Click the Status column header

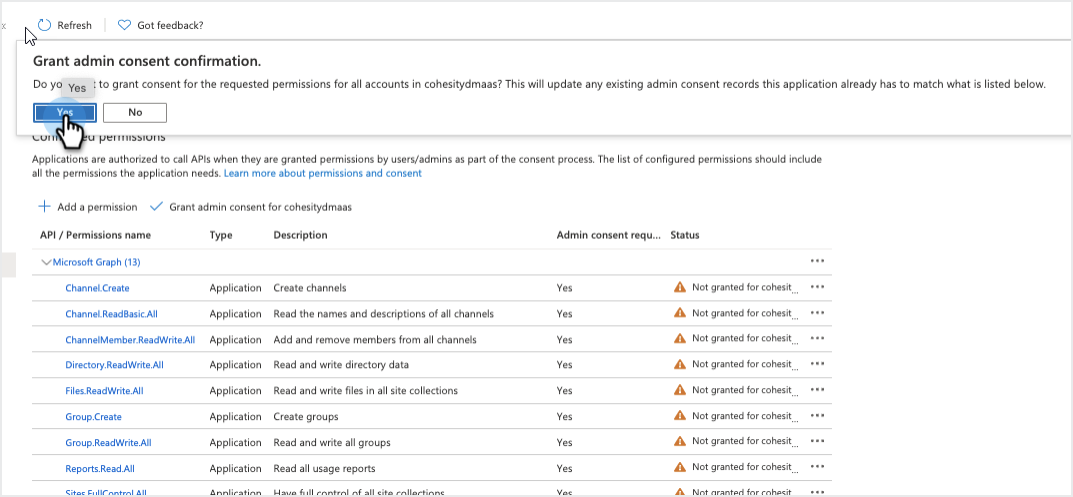(685, 235)
